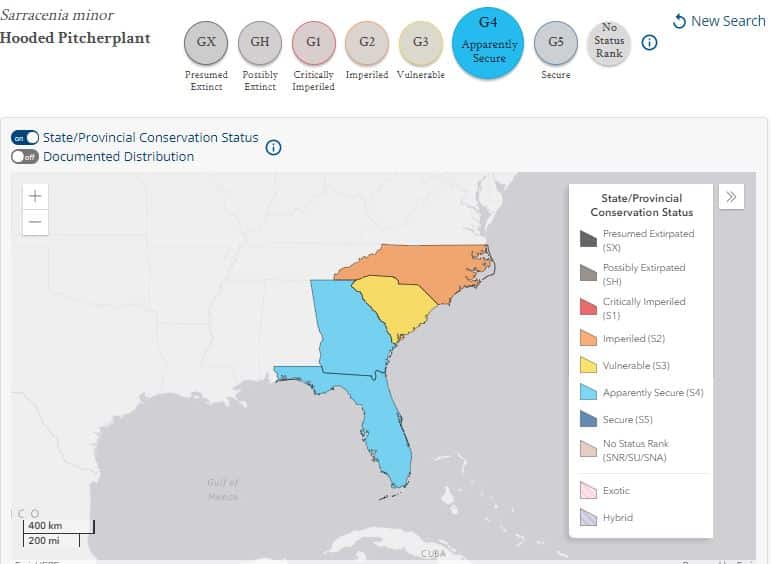
Task: Open info icon next to map layer toggles
Action: point(273,147)
